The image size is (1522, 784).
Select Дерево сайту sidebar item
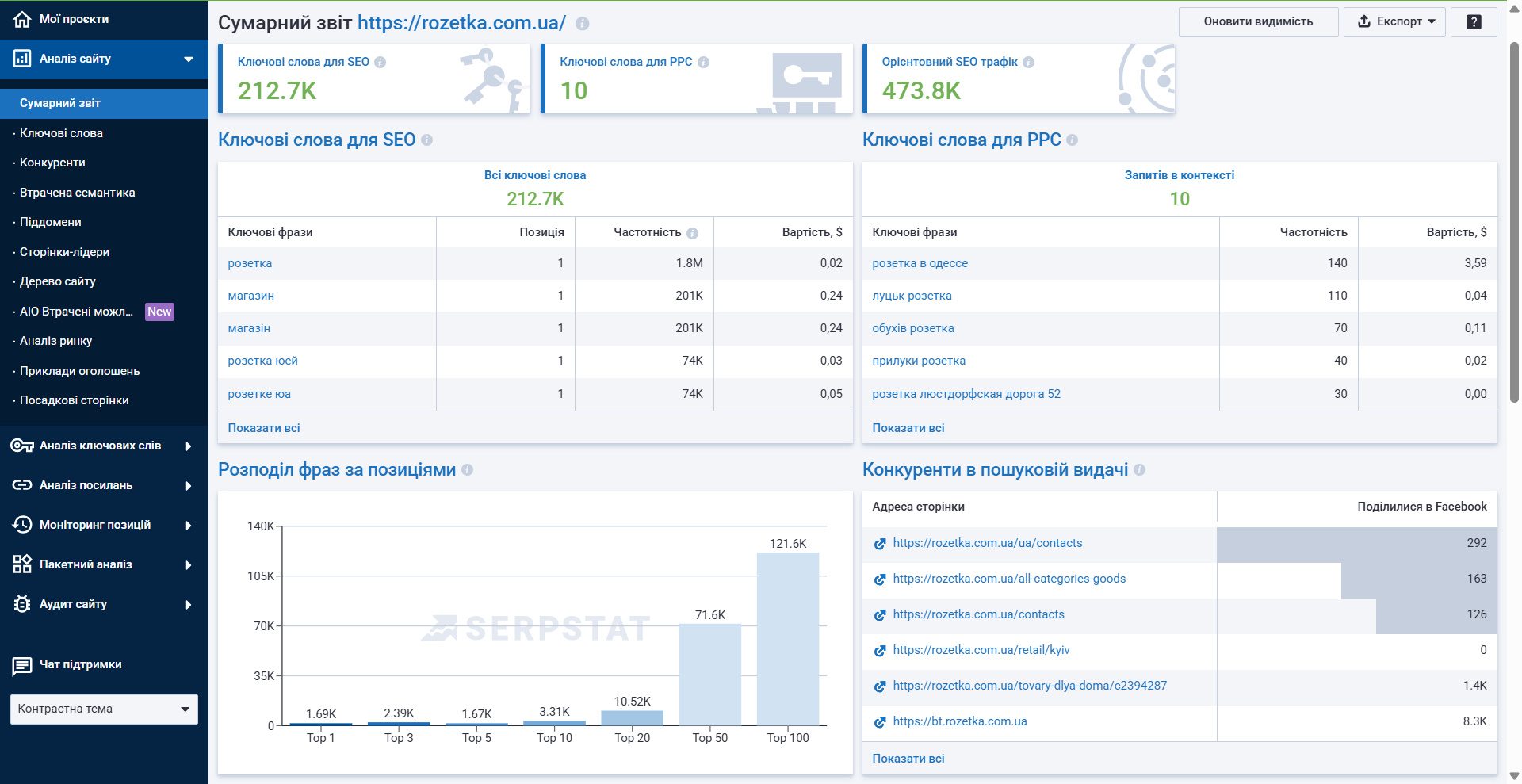(57, 281)
